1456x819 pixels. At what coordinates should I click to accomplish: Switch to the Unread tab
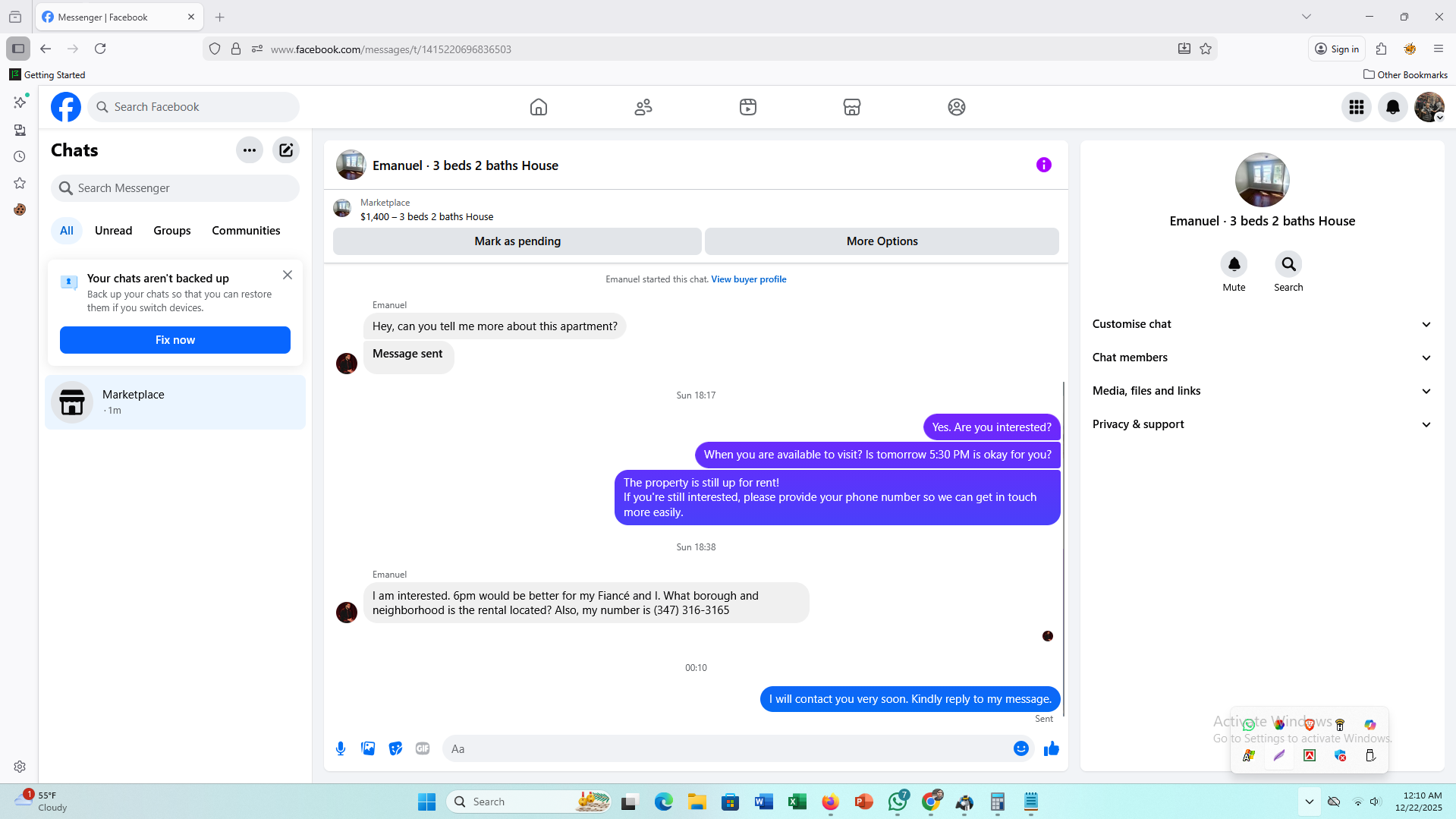113,231
